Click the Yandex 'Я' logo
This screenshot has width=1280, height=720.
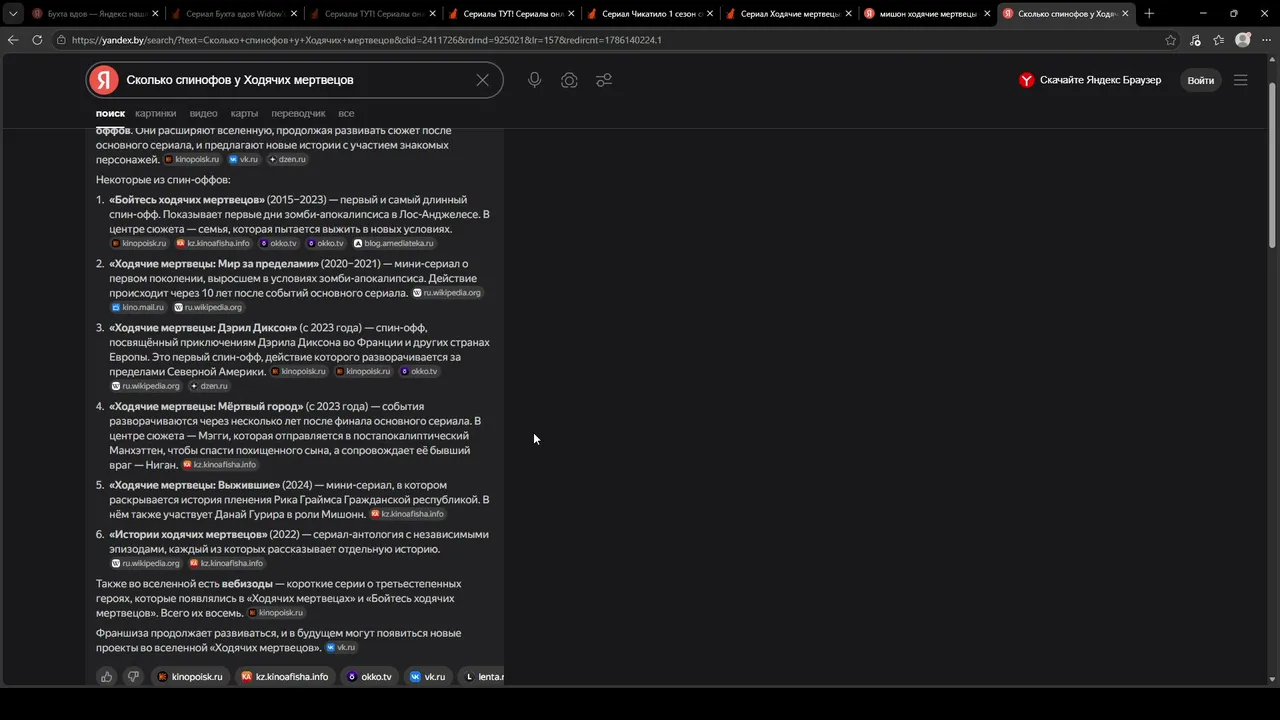tap(103, 80)
